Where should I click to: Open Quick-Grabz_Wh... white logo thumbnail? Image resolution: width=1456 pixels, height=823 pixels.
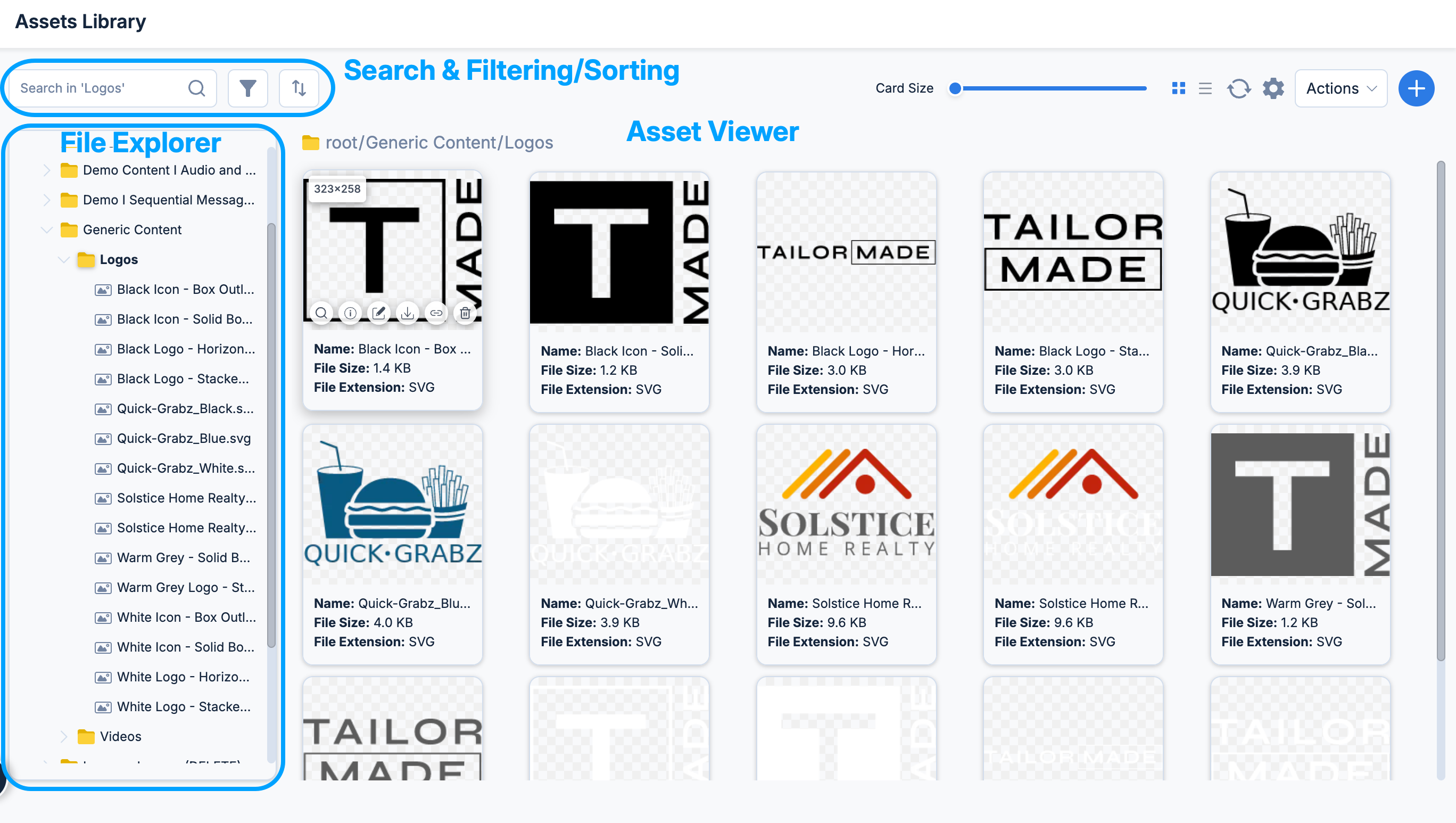619,504
